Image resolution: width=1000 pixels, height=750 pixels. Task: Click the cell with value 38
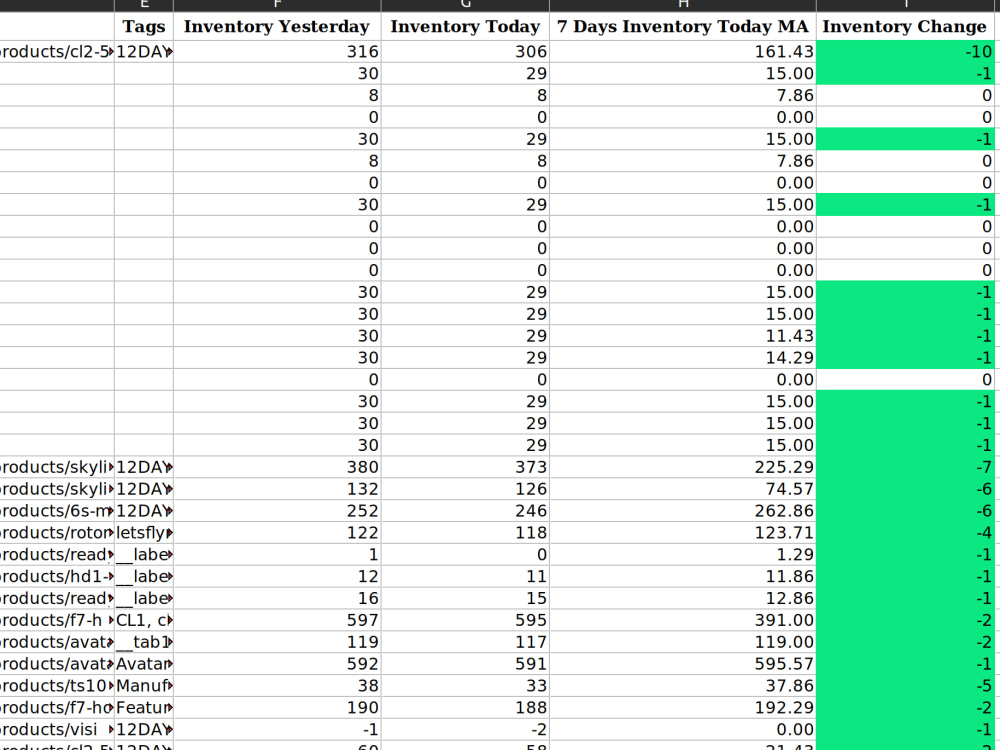277,686
